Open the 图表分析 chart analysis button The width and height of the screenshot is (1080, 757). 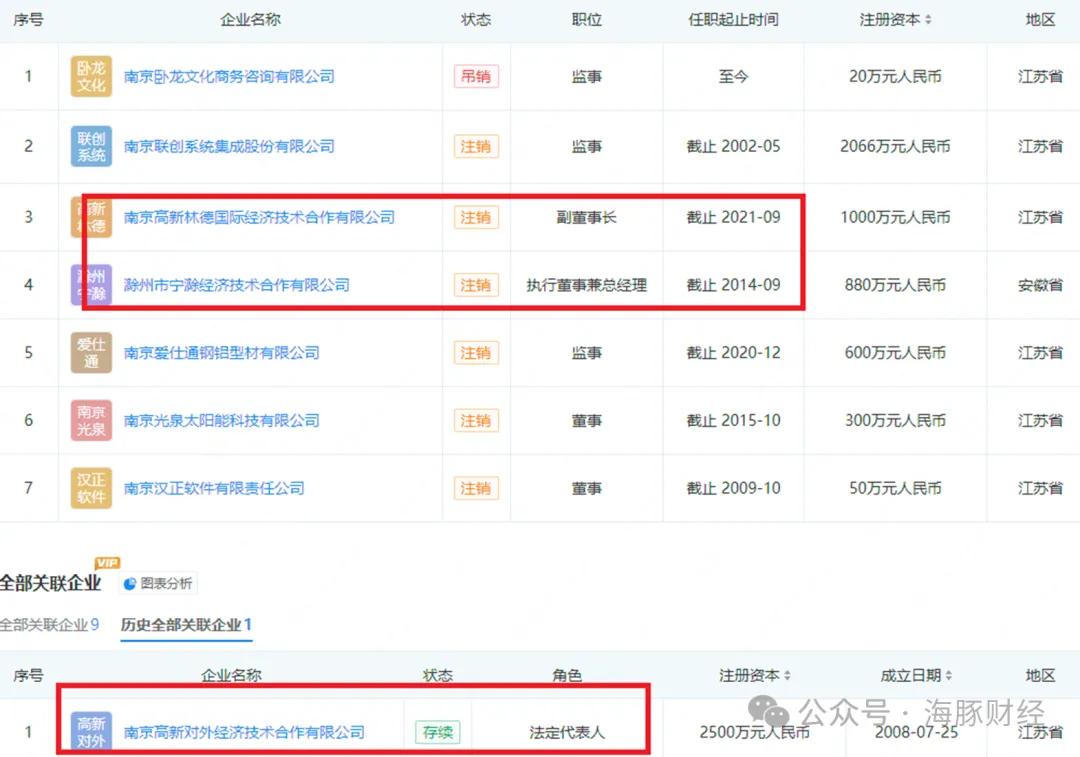click(x=158, y=584)
